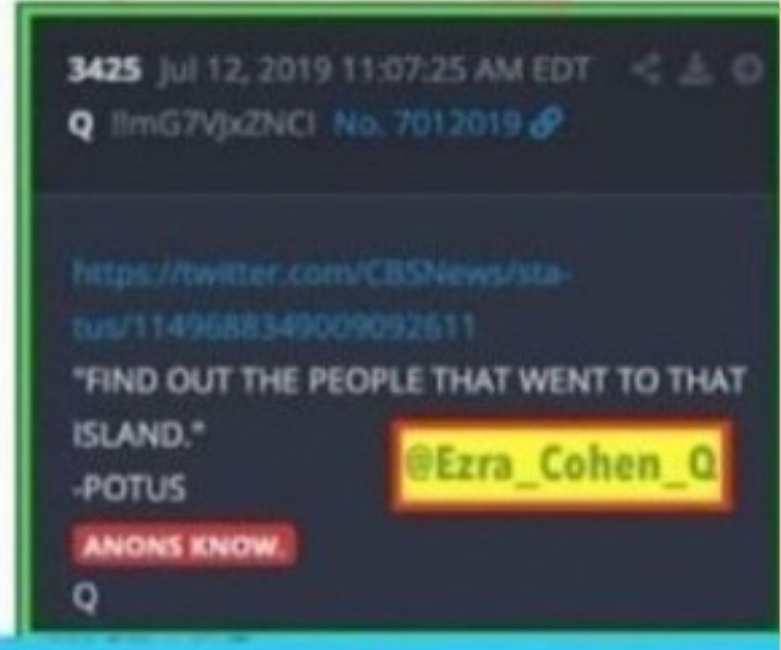Click the second line of the tweet URL
The height and width of the screenshot is (650, 781).
coord(273,328)
